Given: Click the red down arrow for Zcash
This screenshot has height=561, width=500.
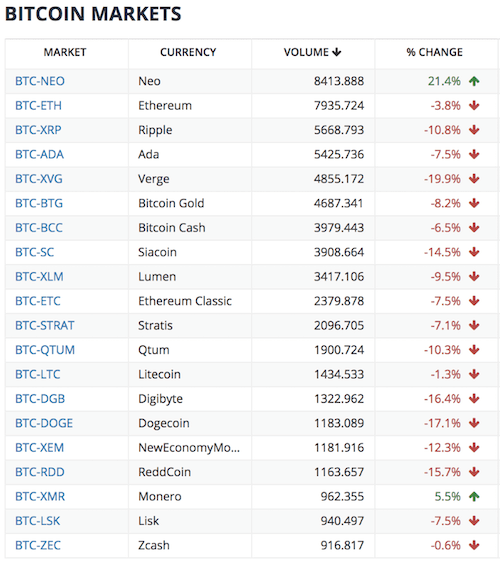Looking at the screenshot, I should coord(474,545).
